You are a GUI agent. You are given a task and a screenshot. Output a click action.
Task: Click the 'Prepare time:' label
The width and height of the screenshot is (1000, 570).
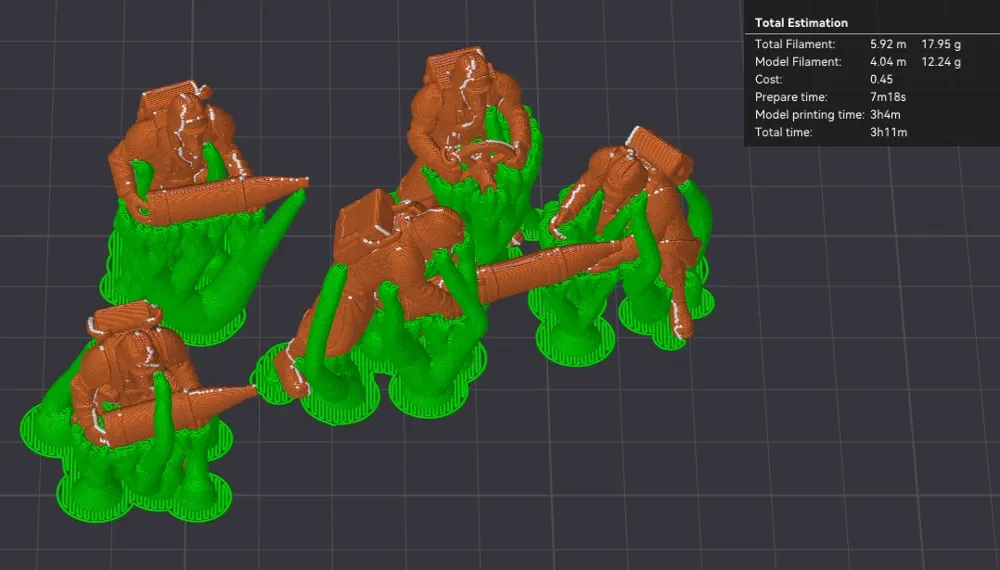(x=791, y=97)
